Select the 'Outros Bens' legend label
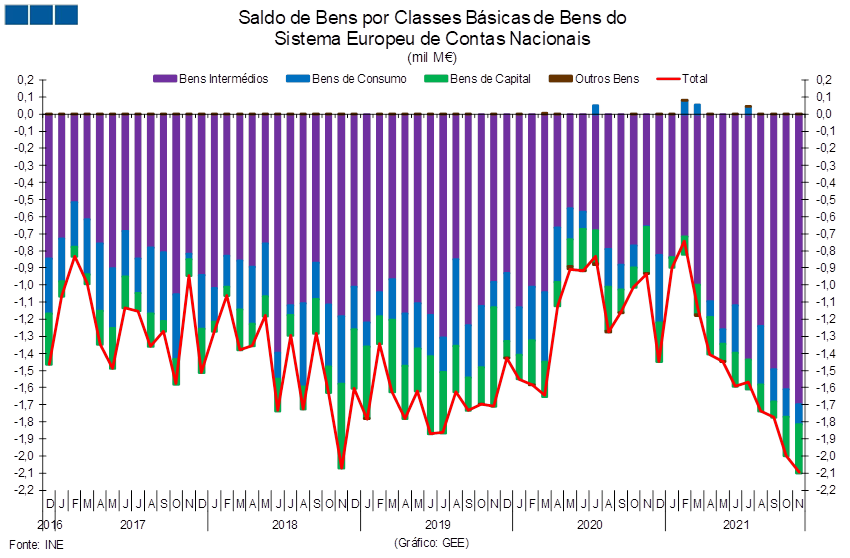Image resolution: width=850 pixels, height=558 pixels. pyautogui.click(x=607, y=79)
